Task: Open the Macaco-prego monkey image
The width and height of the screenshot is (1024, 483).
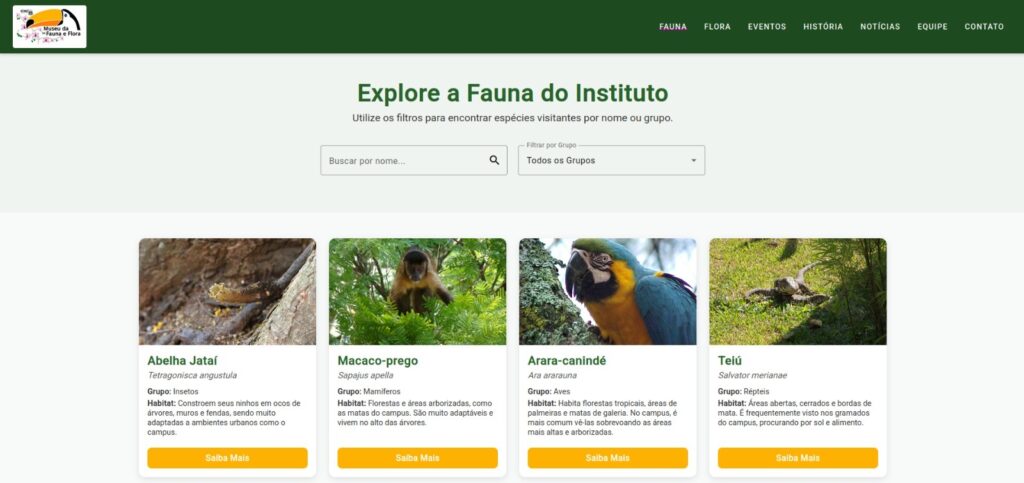Action: click(x=417, y=291)
